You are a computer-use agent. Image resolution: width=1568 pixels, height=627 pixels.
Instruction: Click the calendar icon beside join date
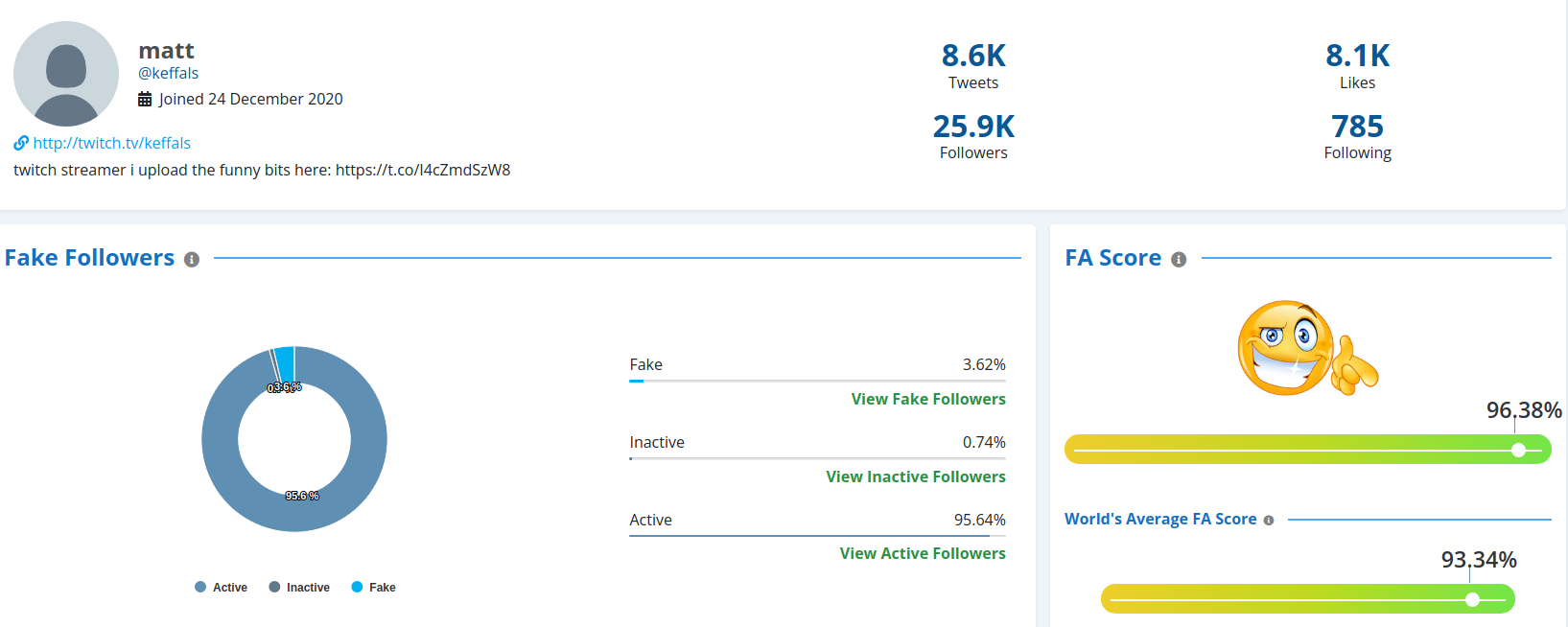click(x=145, y=99)
